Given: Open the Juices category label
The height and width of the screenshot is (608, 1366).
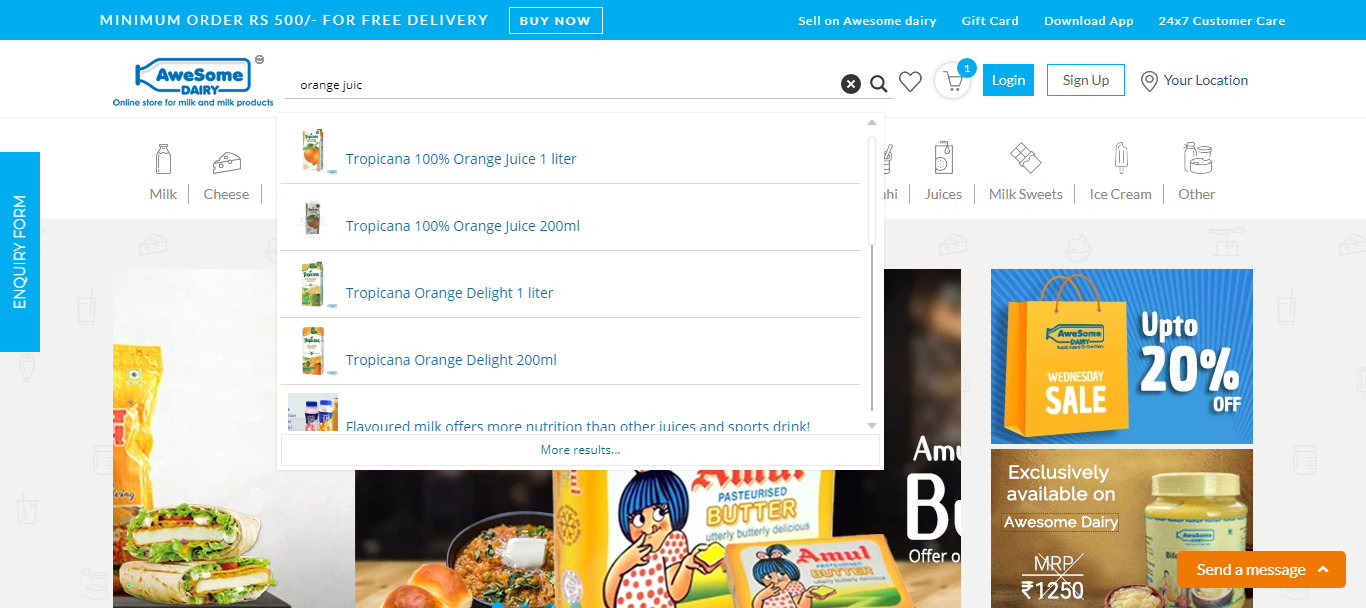Looking at the screenshot, I should 943,194.
